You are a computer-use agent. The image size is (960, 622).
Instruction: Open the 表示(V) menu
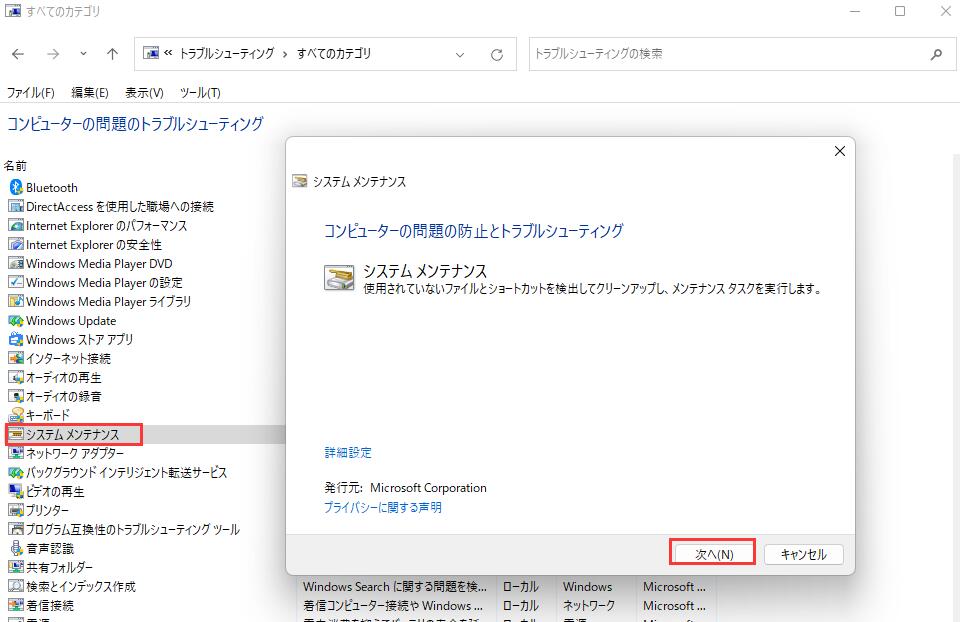coord(143,92)
